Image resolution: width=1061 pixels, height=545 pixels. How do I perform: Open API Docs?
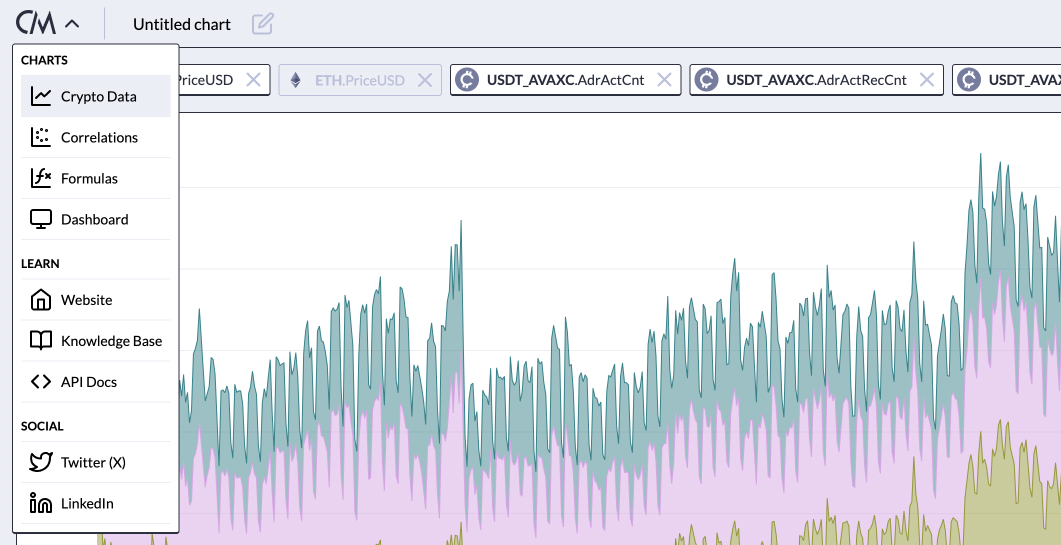pyautogui.click(x=95, y=382)
